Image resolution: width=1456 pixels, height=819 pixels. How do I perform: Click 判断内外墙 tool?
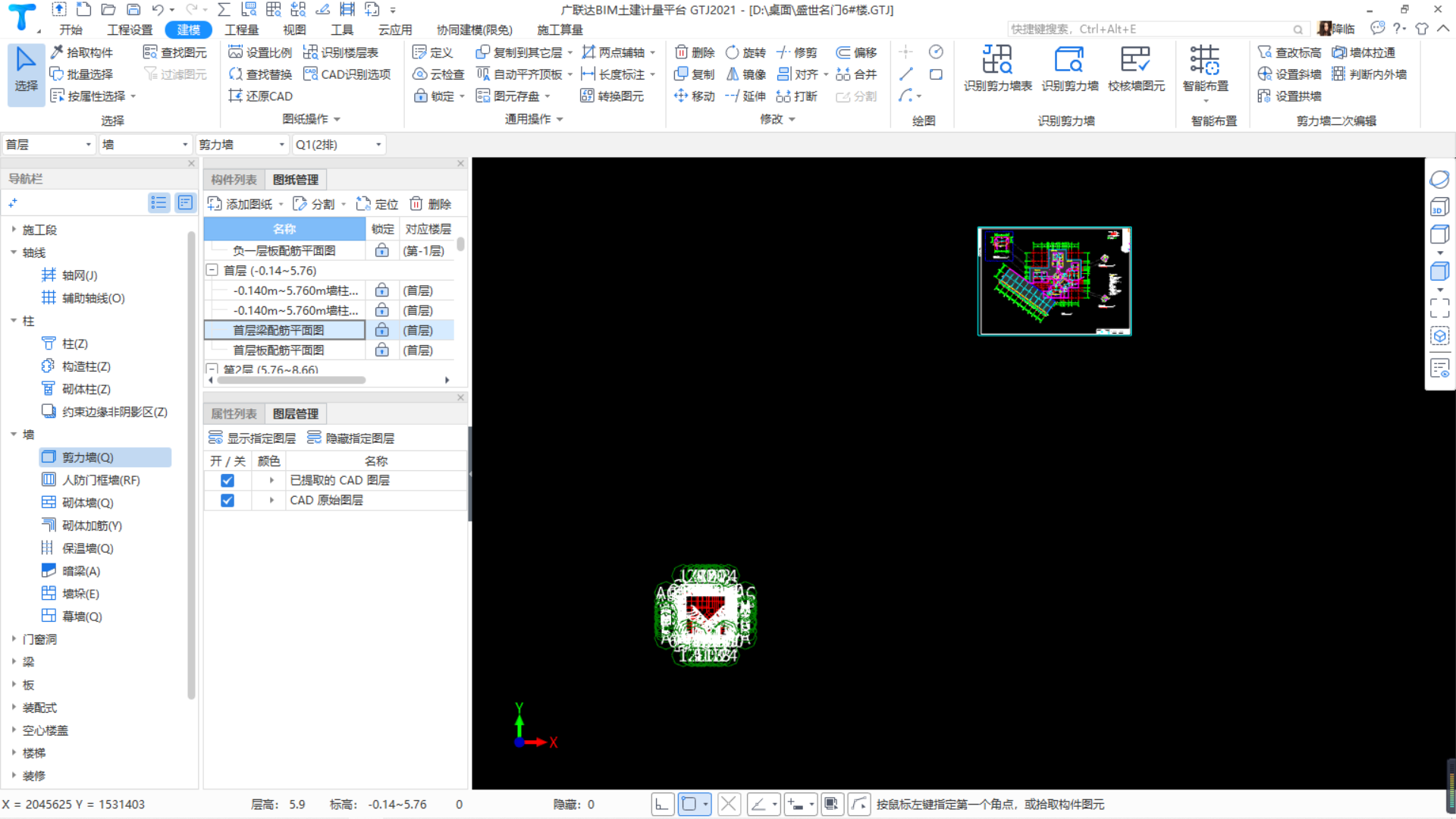click(1370, 74)
